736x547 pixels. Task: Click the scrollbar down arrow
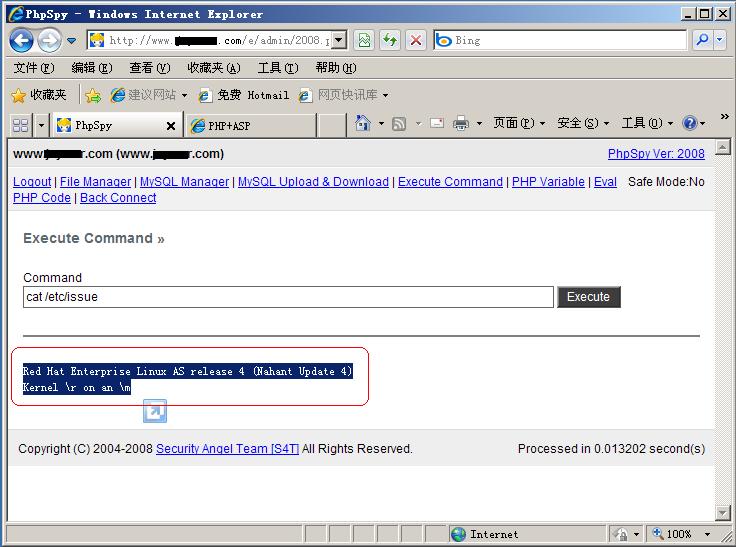pos(723,513)
